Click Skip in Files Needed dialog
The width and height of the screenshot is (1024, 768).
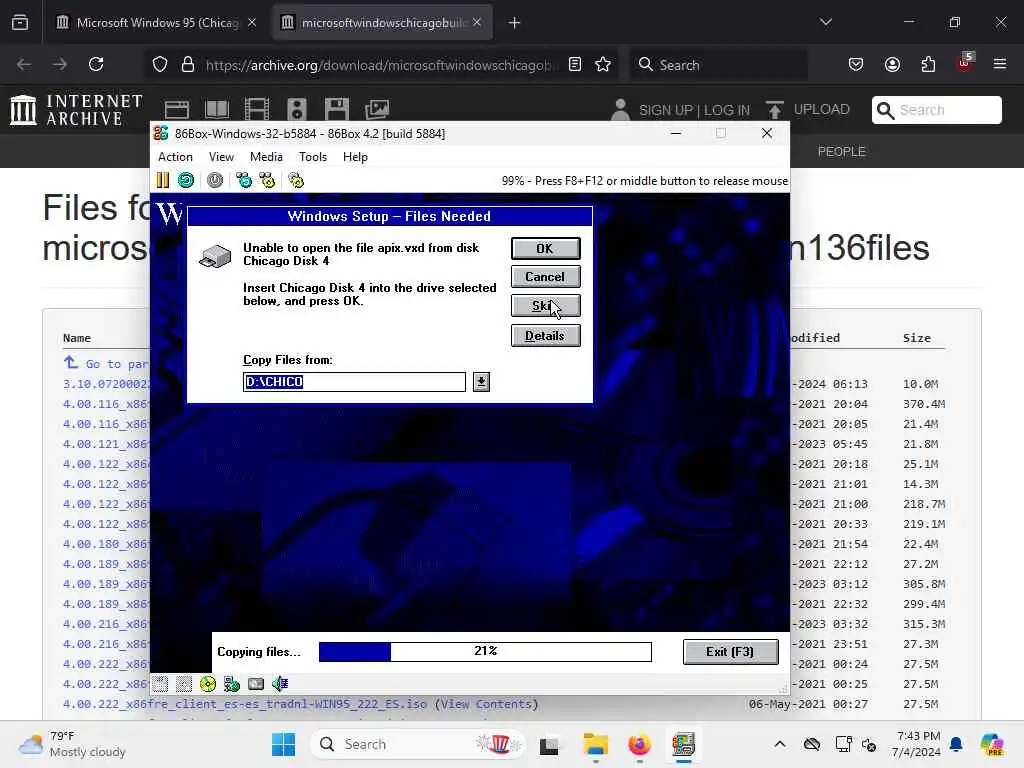point(545,306)
